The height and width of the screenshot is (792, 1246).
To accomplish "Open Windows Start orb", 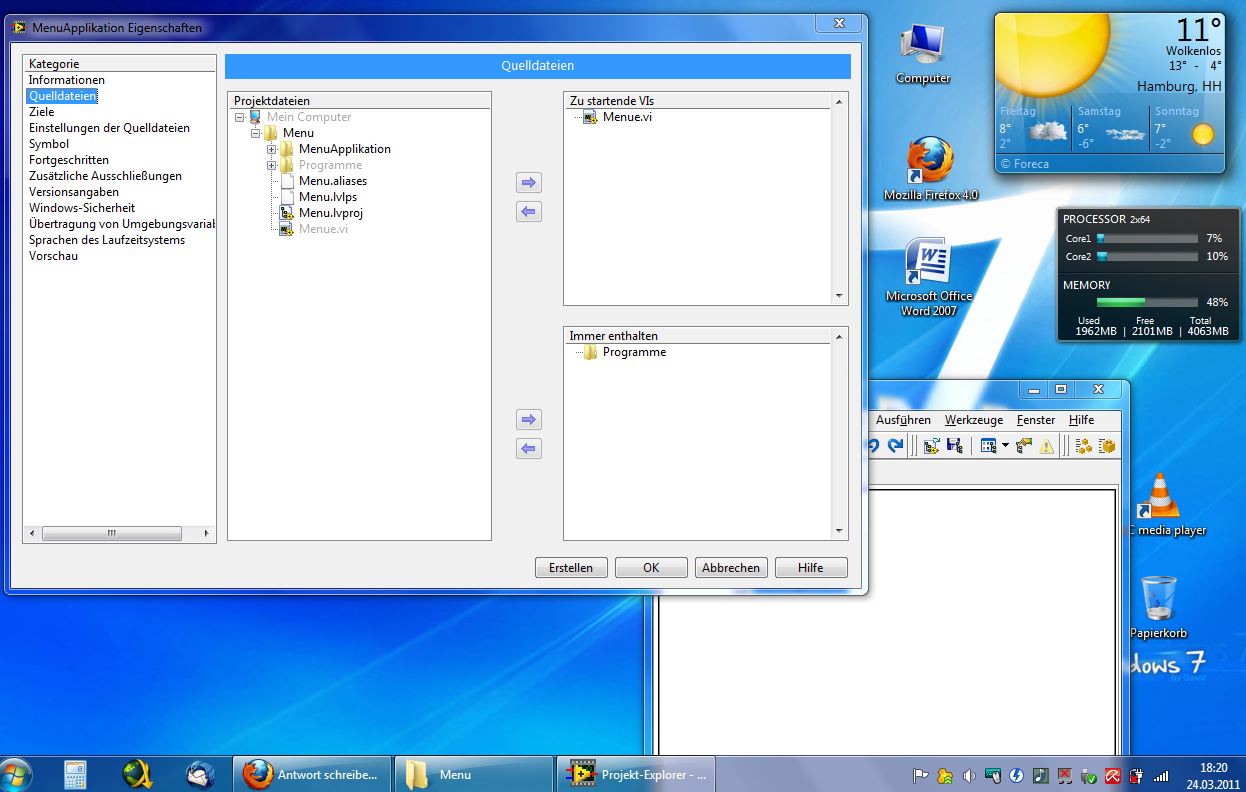I will click(x=17, y=774).
